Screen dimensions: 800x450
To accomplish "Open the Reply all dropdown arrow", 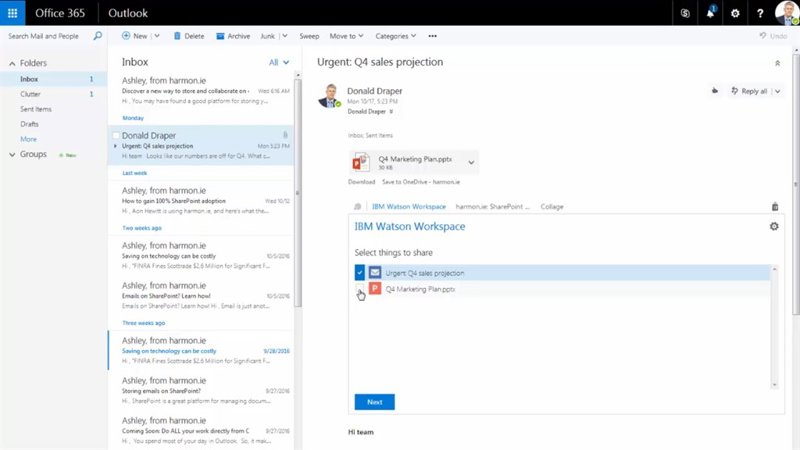I will pos(777,91).
